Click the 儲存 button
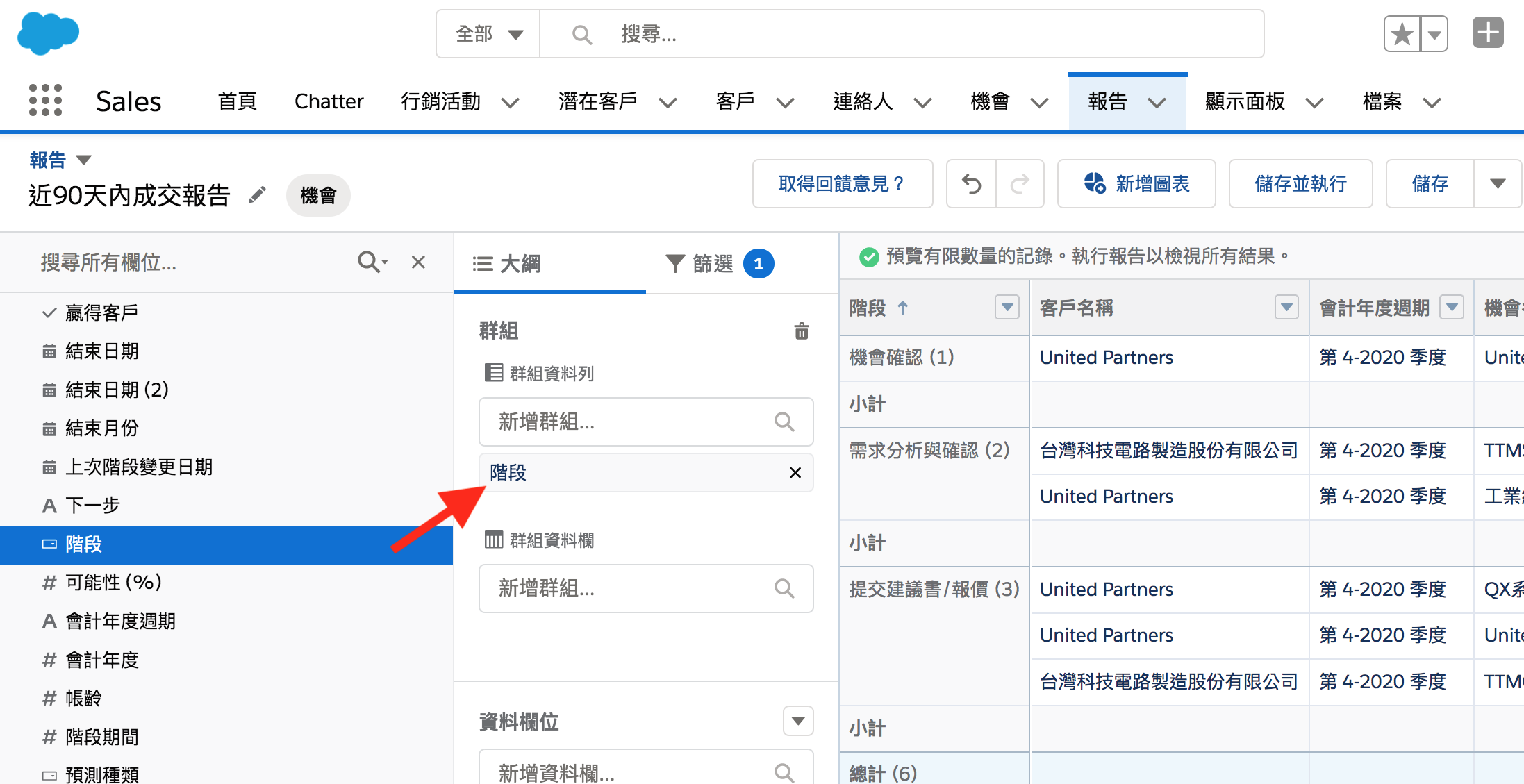 [1430, 184]
